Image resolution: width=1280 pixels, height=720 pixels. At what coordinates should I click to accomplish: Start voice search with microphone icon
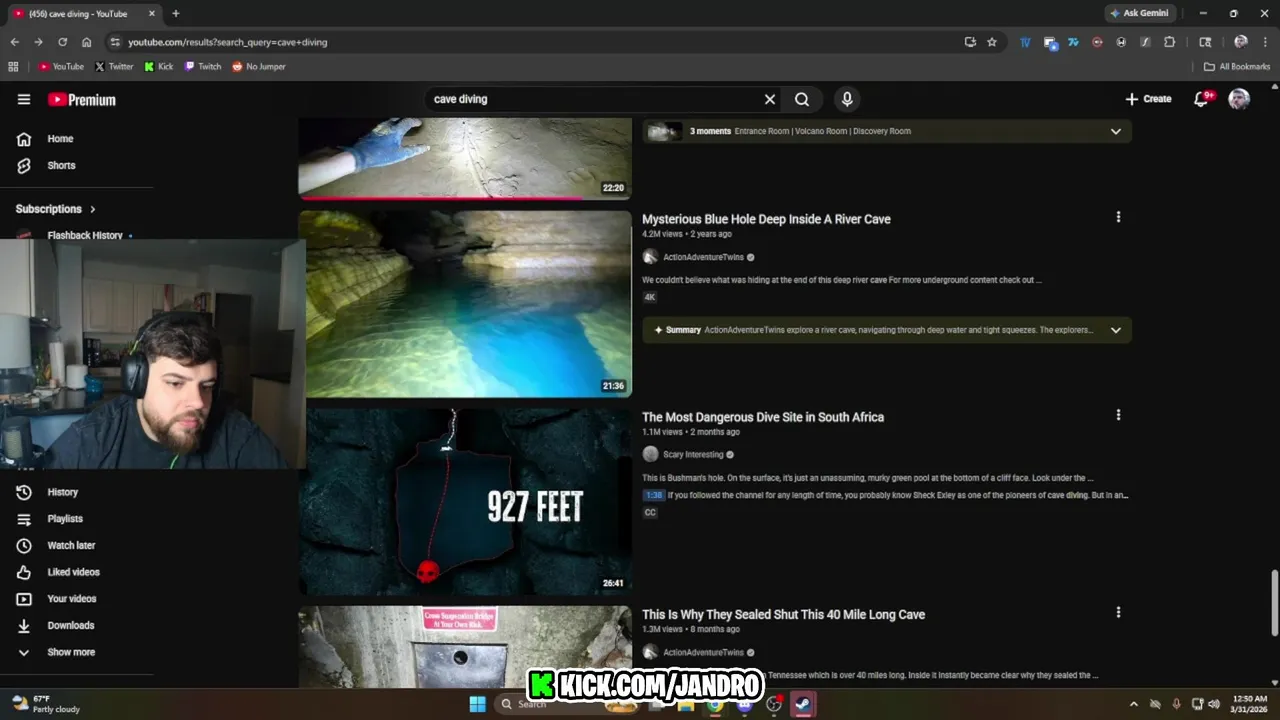[847, 99]
